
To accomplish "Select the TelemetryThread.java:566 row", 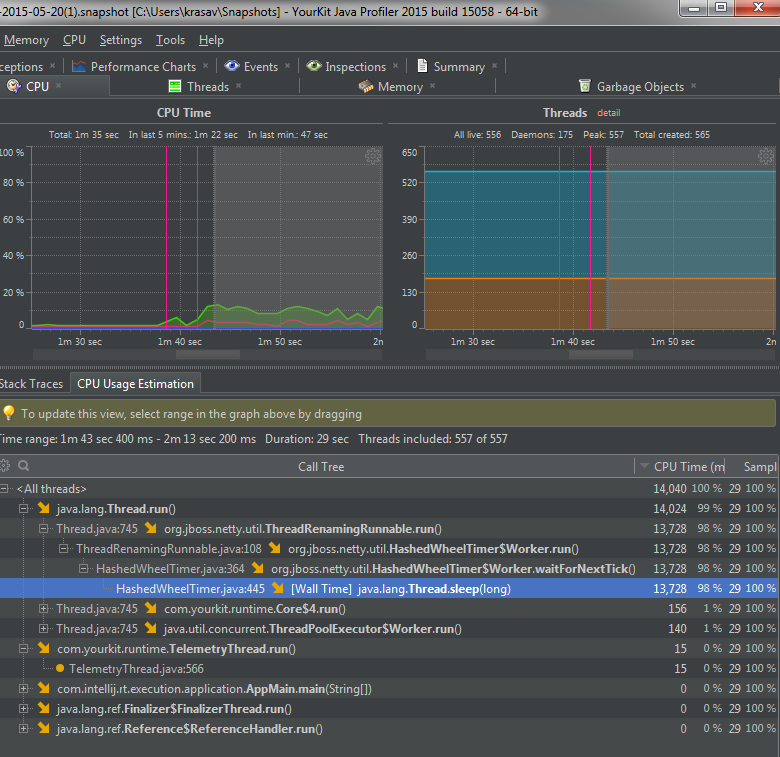I will click(x=388, y=669).
